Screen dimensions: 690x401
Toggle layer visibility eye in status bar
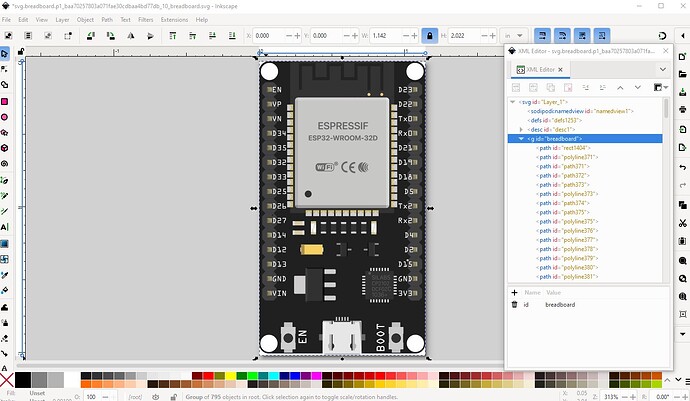click(x=155, y=397)
